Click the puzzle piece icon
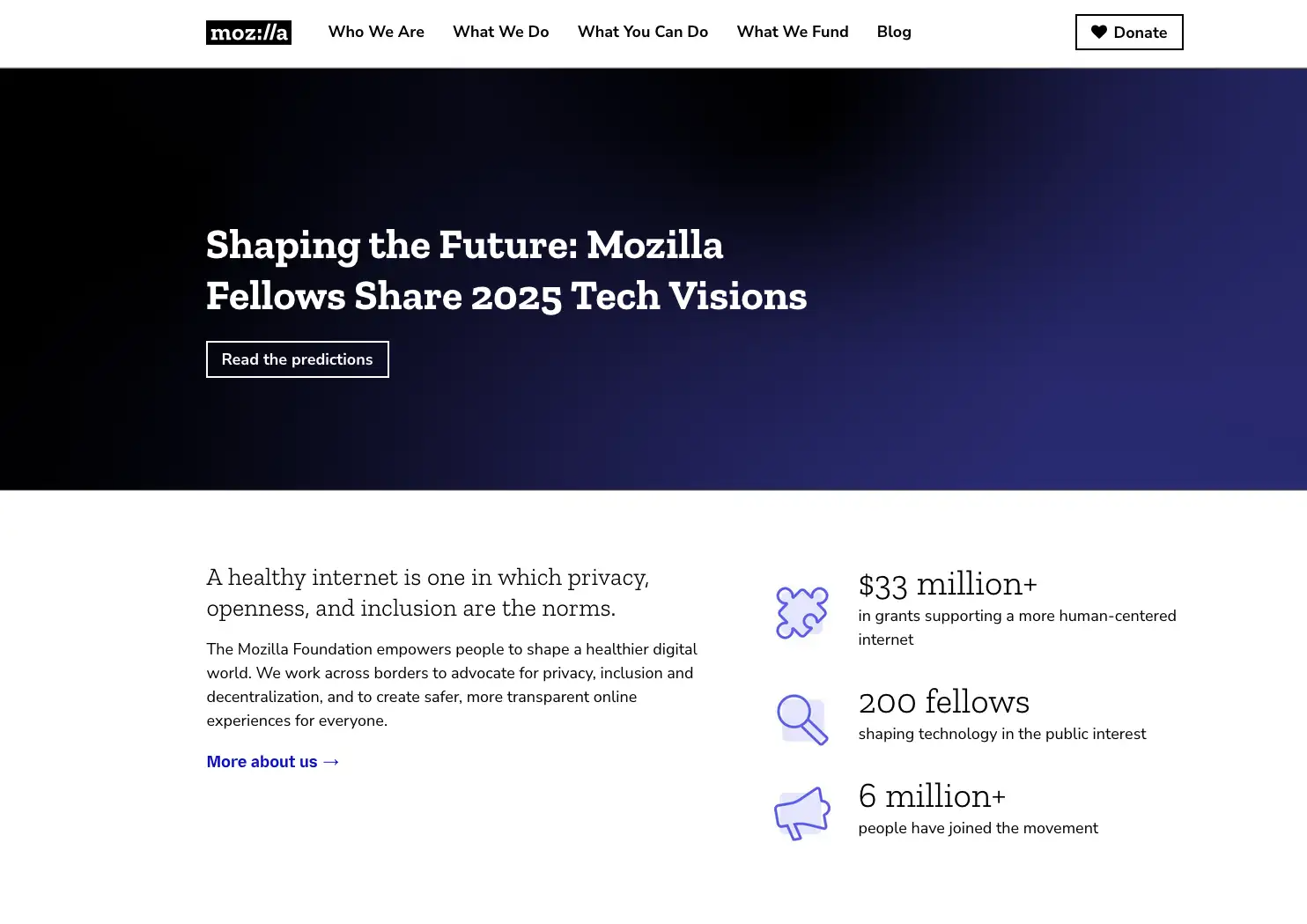The height and width of the screenshot is (924, 1307). (802, 612)
